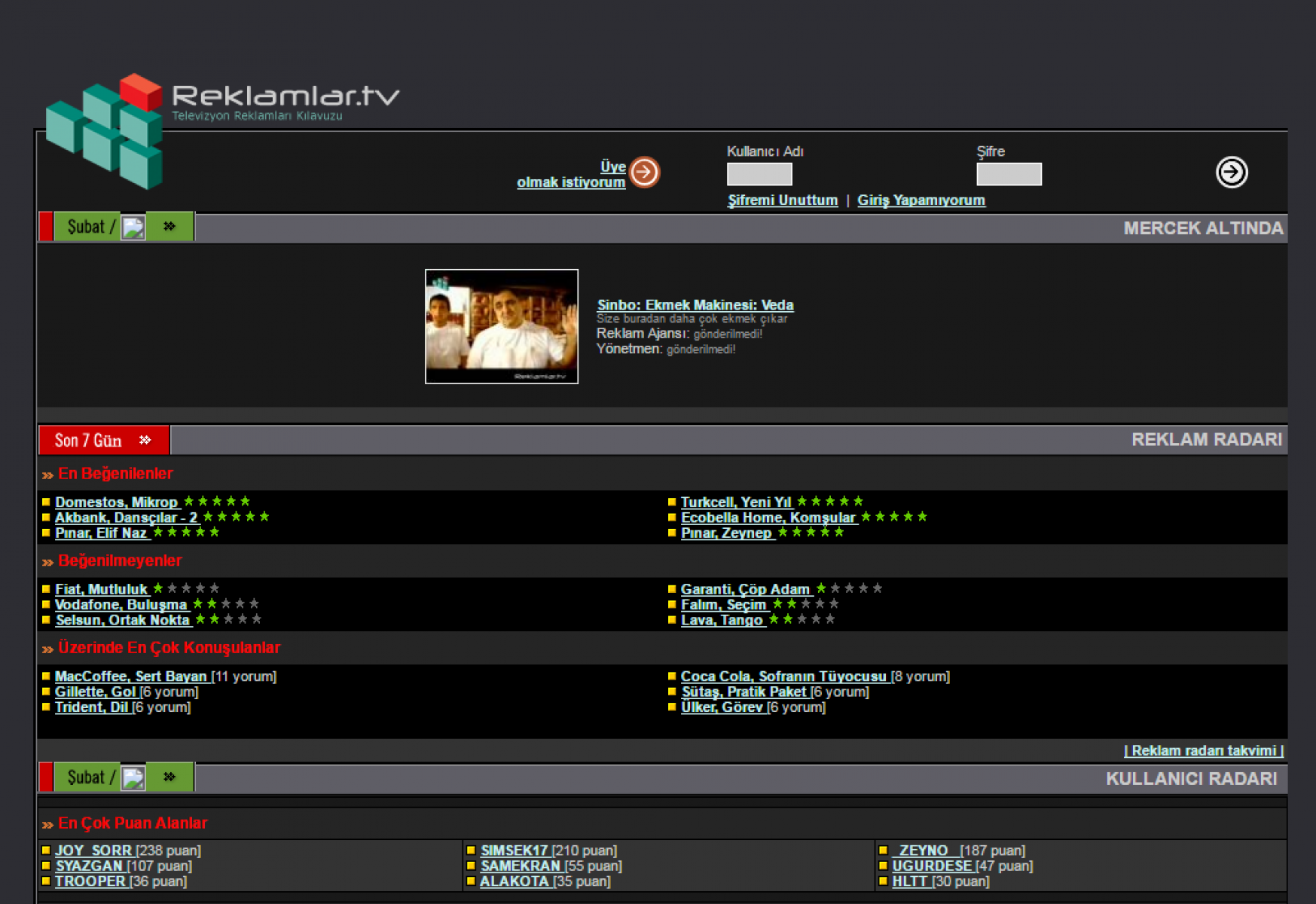
Task: Open Sinbo: Ekmek Makinesi: Veda link
Action: point(695,305)
